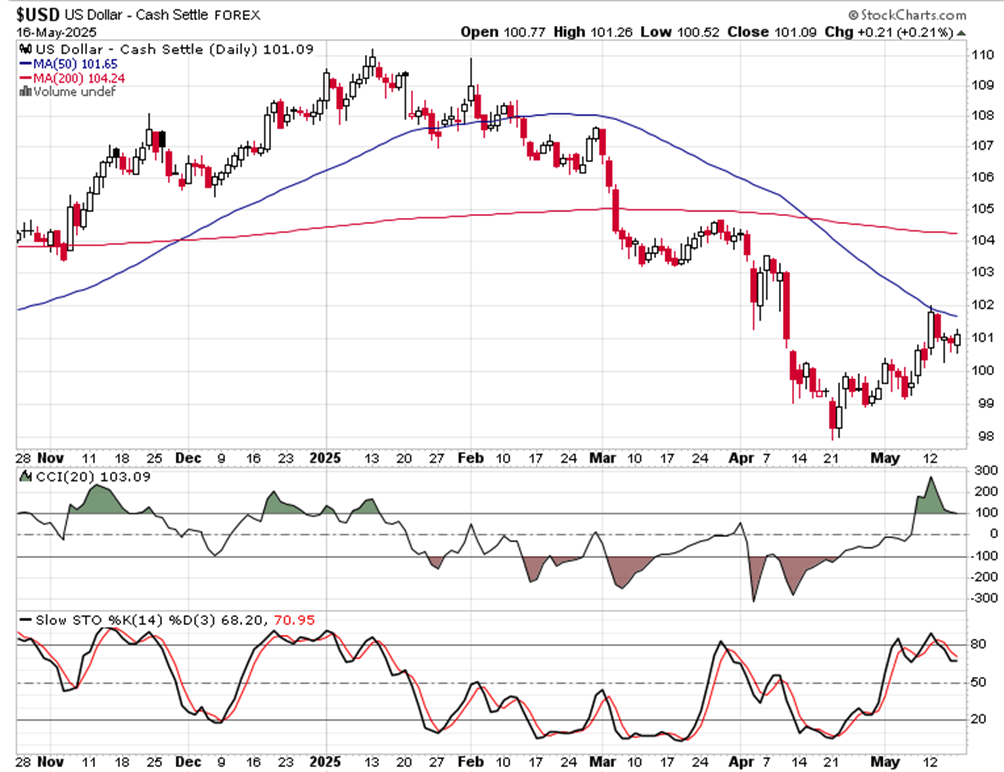Click the MA(50) 101.65 legend label
The height and width of the screenshot is (772, 1004).
coord(76,64)
